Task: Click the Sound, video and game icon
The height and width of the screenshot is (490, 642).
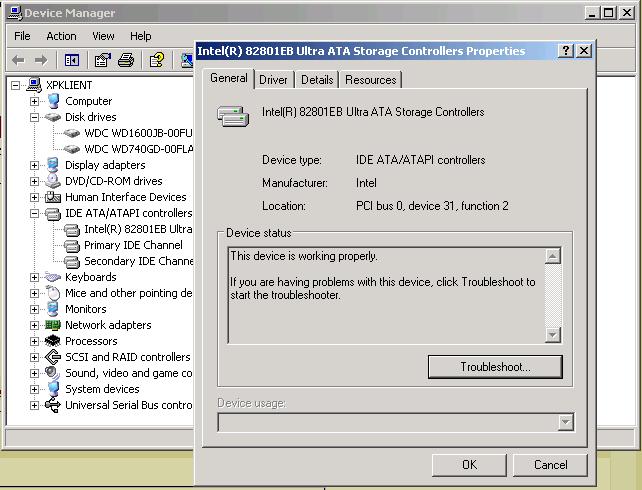Action: [x=53, y=373]
